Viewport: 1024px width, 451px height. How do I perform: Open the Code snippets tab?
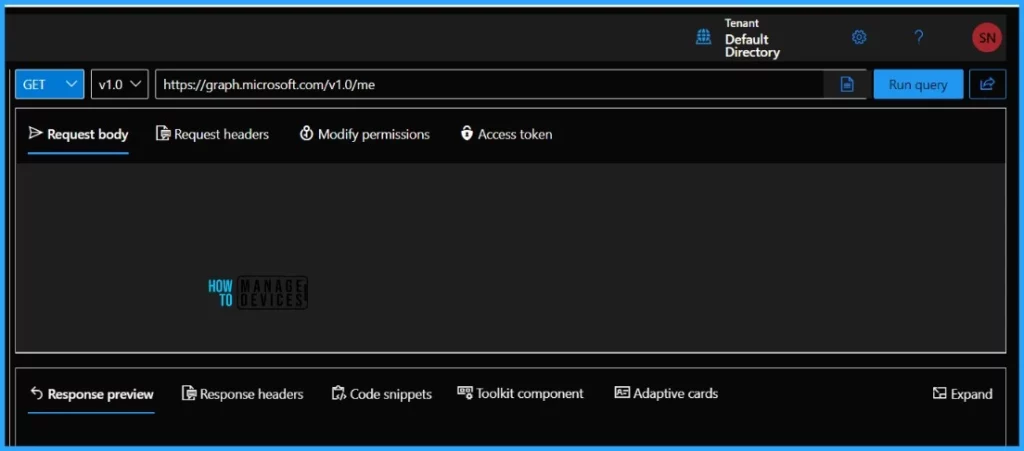[381, 394]
